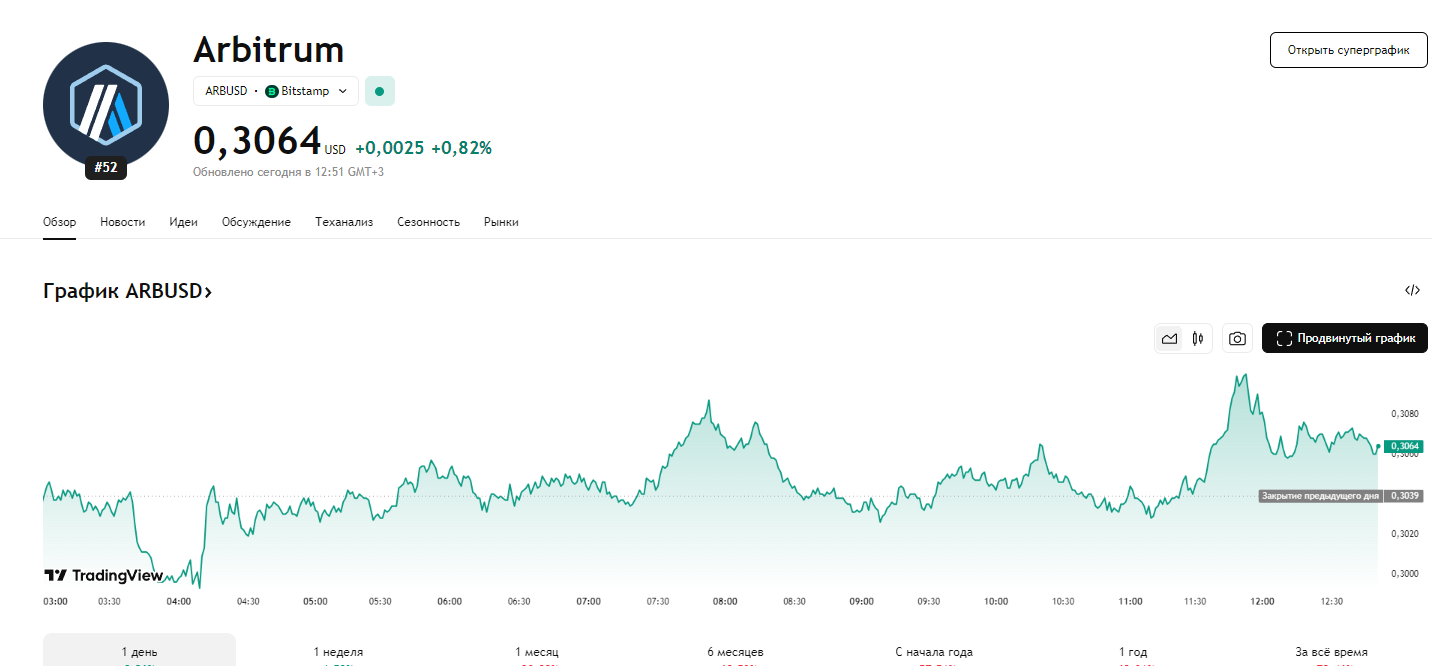Screen dimensions: 1432x666
Task: Open the ARBUSD Bitstamp symbol dropdown
Action: click(x=276, y=91)
